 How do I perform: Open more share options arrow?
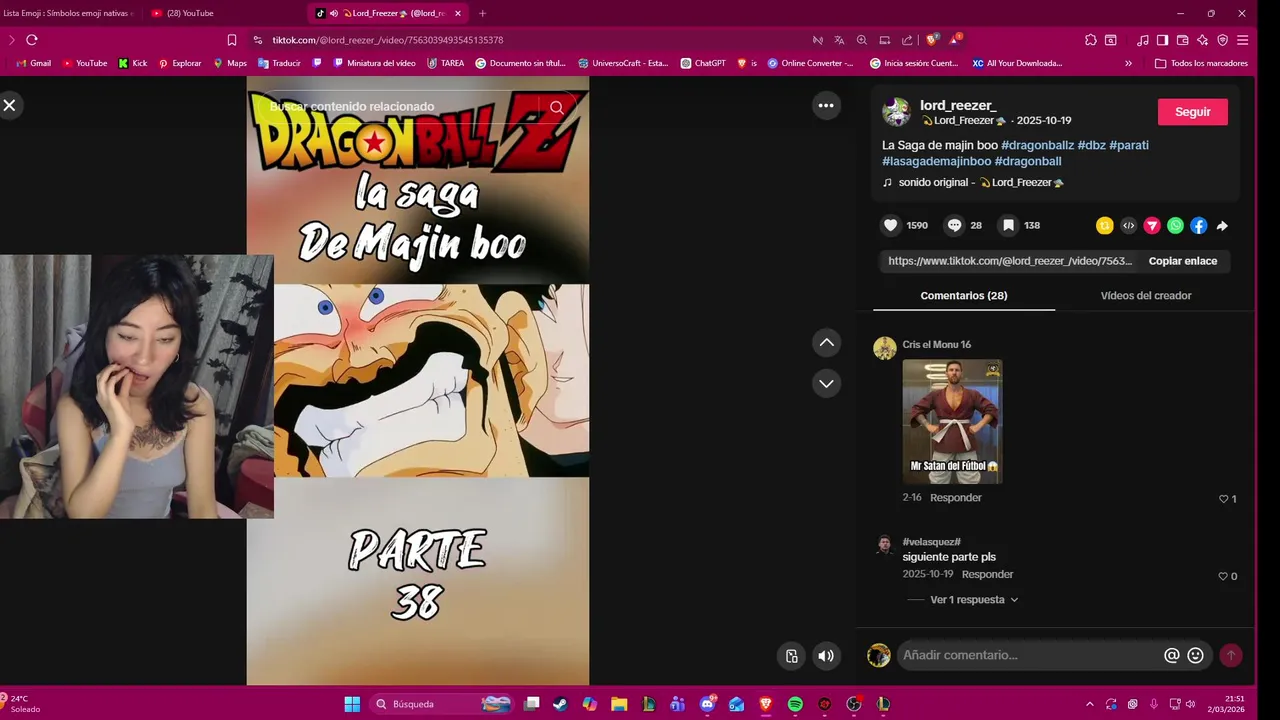1222,226
